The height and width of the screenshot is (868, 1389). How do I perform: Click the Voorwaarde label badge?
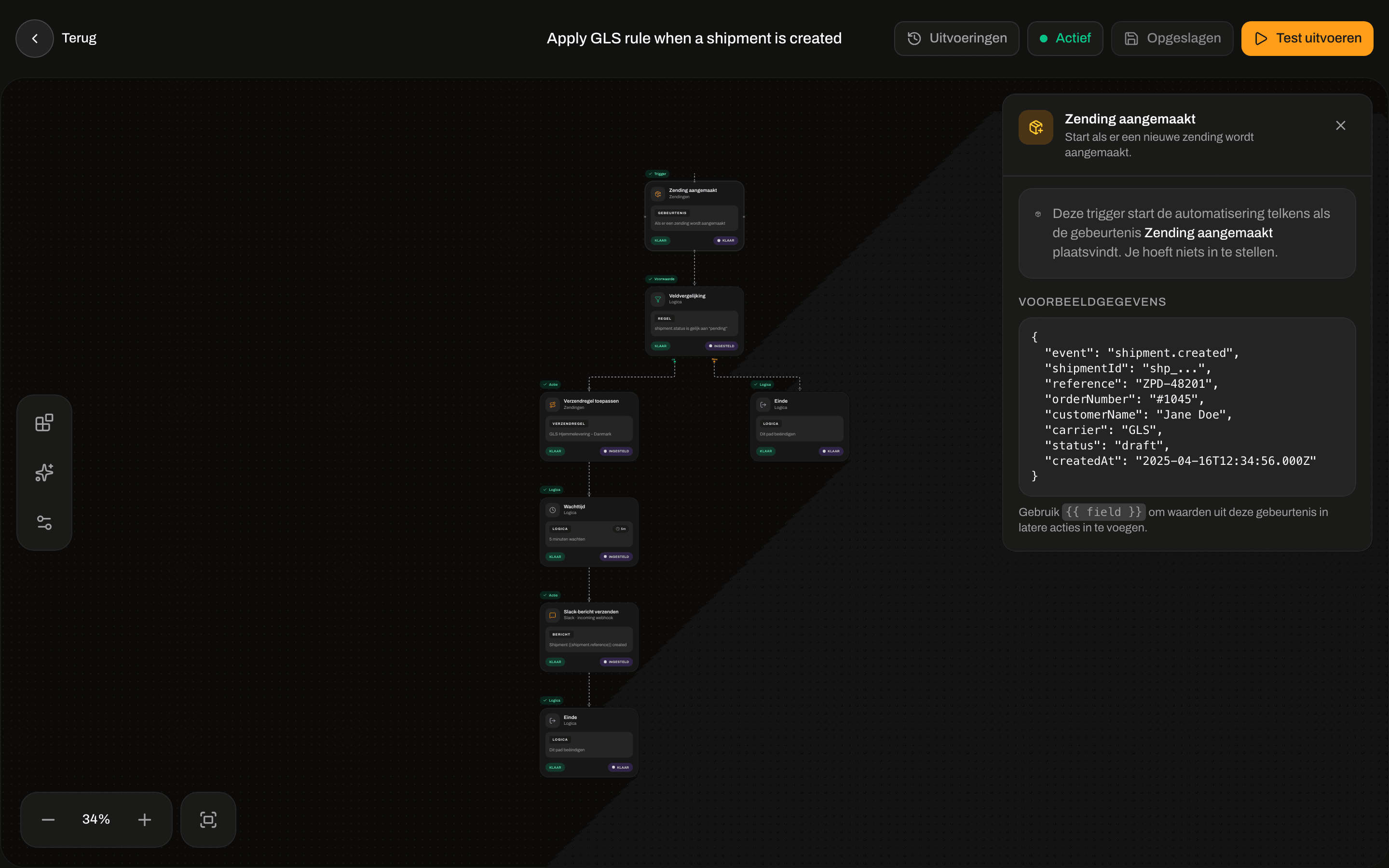click(x=661, y=279)
